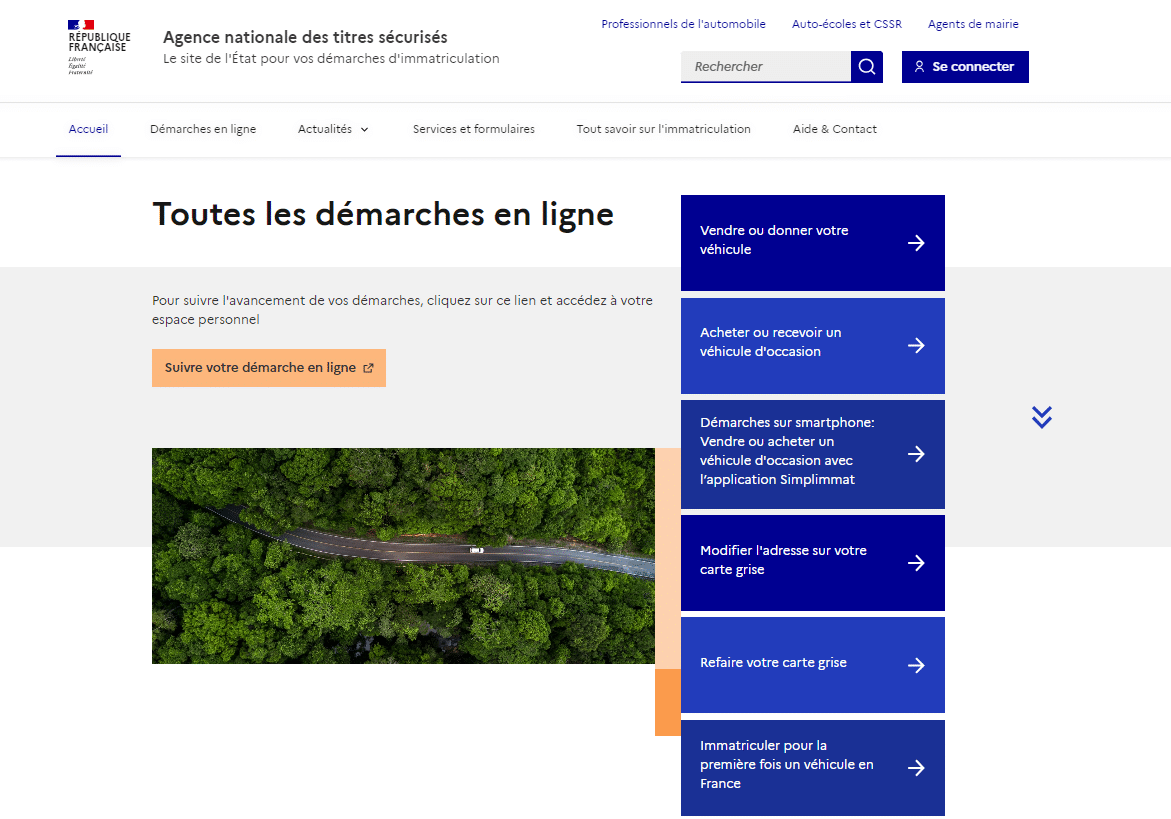Click the Se connecter button
Screen dimensions: 1171x819
(965, 66)
